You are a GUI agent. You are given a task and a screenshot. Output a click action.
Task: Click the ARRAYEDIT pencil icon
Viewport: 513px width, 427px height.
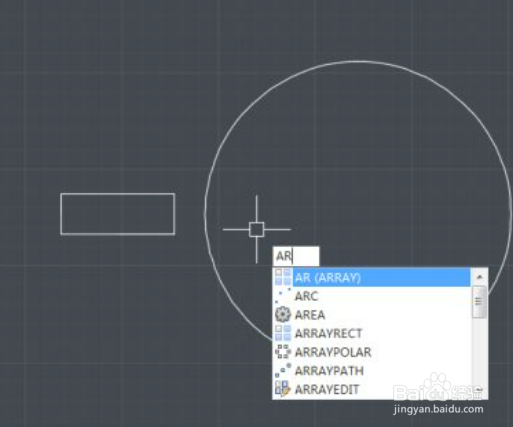(x=283, y=389)
